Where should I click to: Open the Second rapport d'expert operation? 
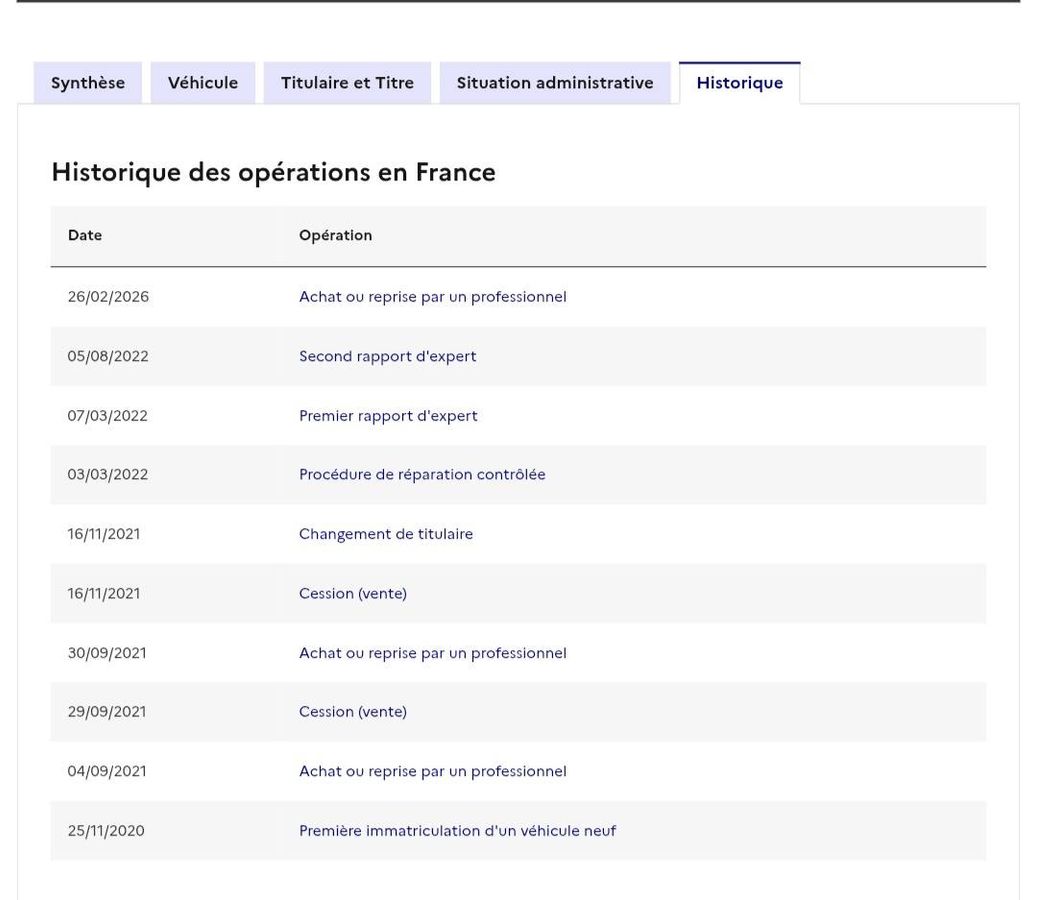click(388, 356)
